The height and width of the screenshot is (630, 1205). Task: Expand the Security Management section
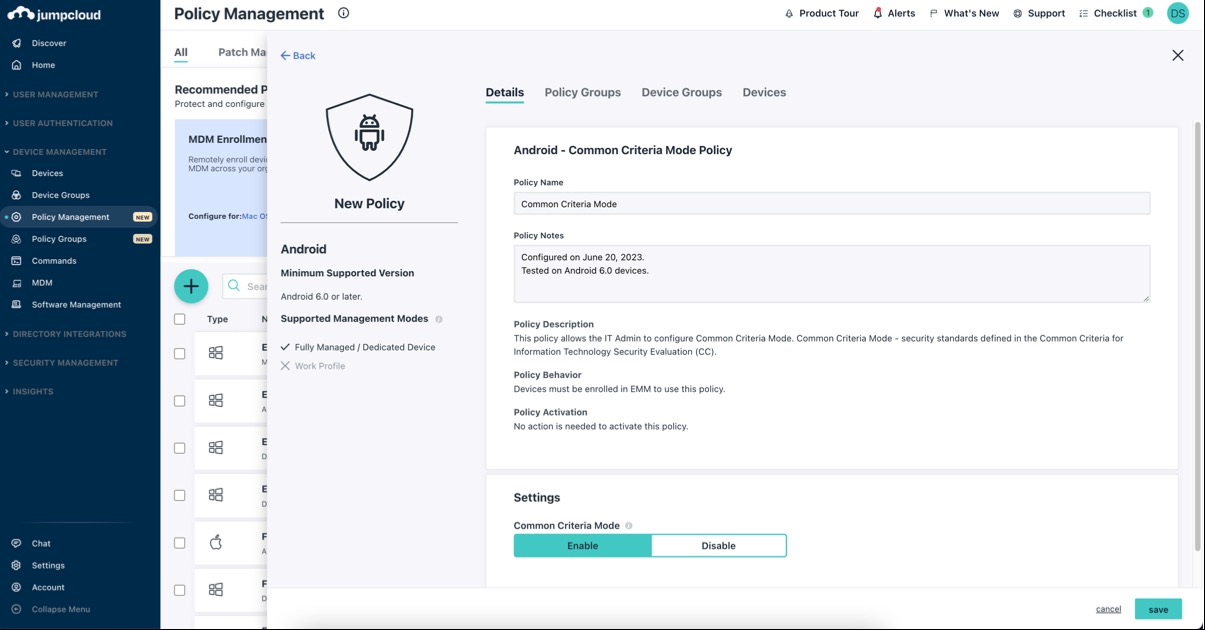pyautogui.click(x=62, y=362)
